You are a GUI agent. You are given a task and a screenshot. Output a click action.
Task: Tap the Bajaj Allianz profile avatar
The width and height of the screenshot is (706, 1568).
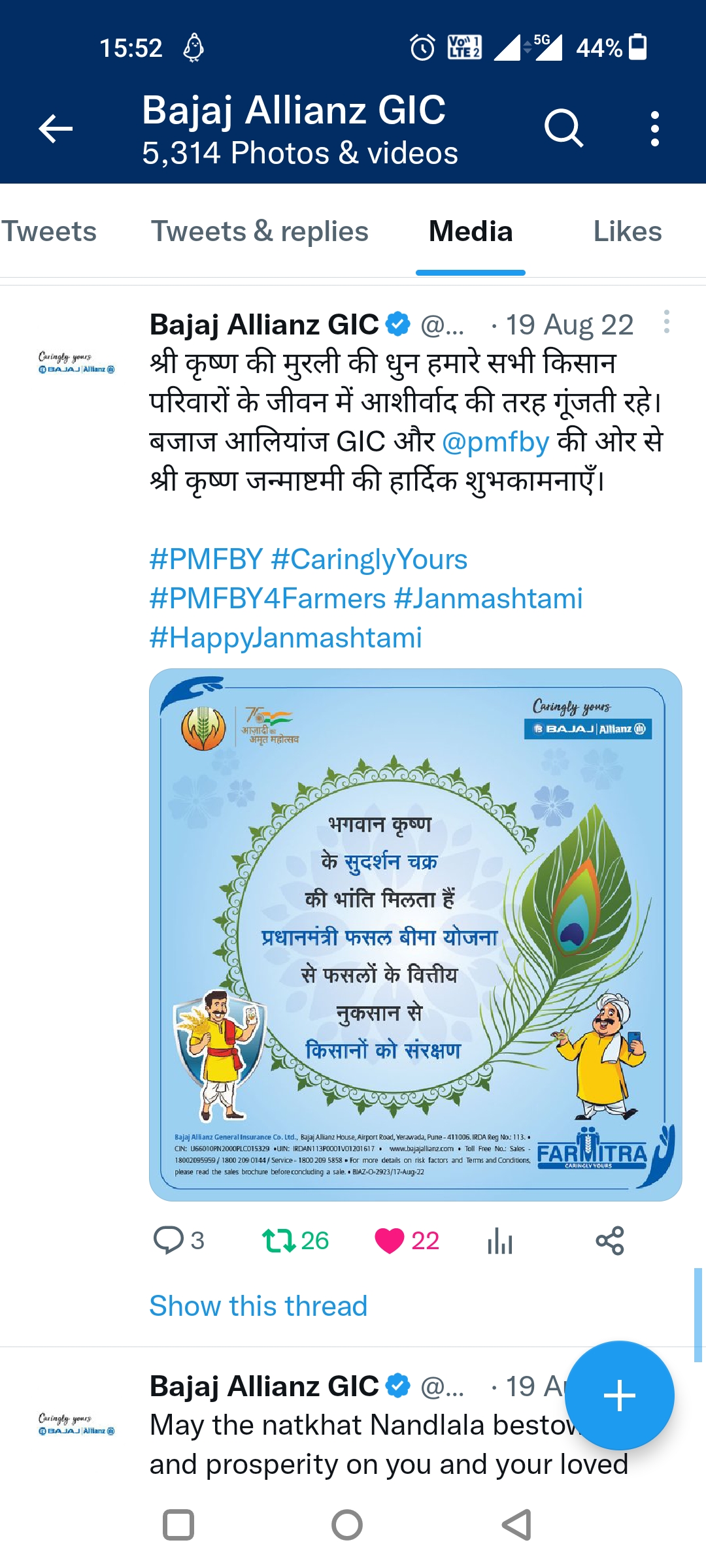click(76, 363)
